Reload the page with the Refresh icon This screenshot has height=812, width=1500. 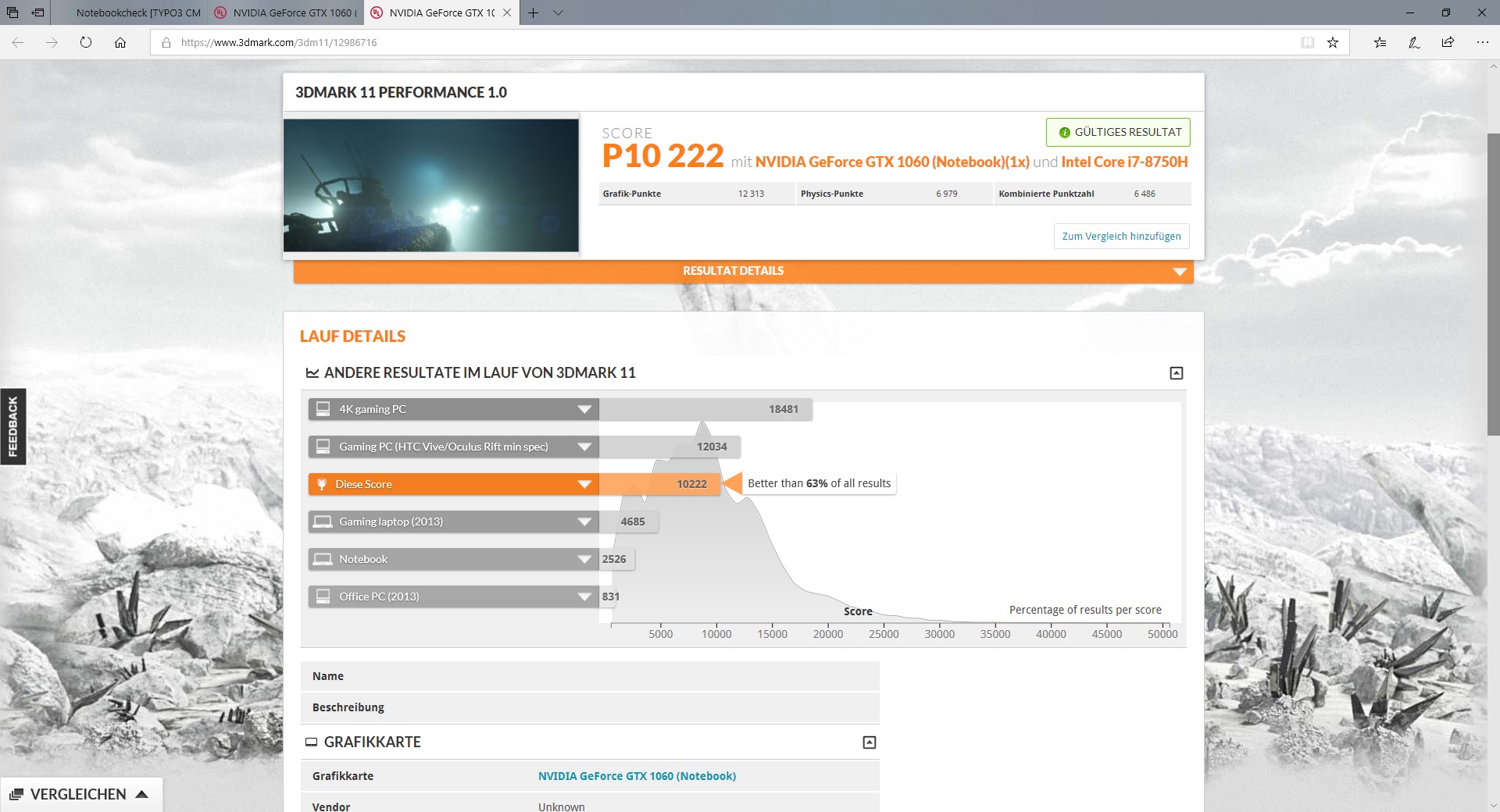click(x=86, y=43)
